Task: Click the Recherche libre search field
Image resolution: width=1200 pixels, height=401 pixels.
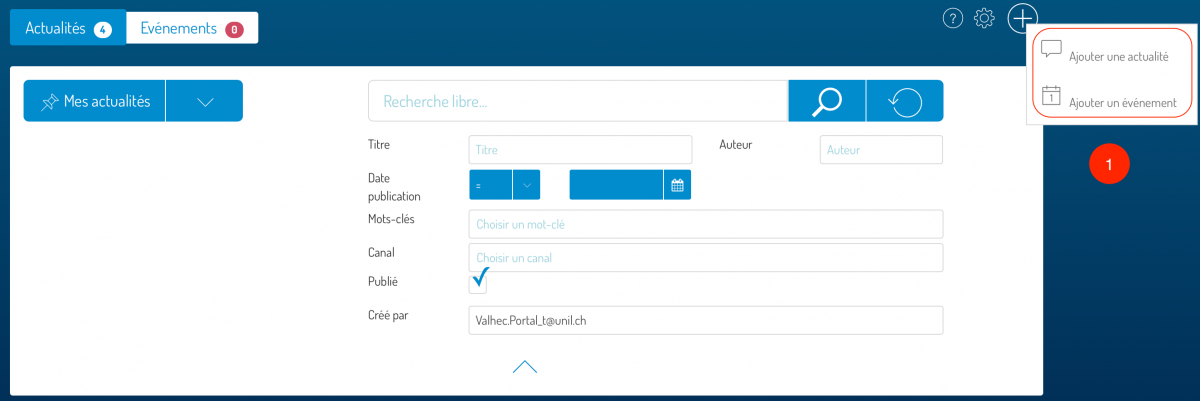Action: click(x=578, y=101)
